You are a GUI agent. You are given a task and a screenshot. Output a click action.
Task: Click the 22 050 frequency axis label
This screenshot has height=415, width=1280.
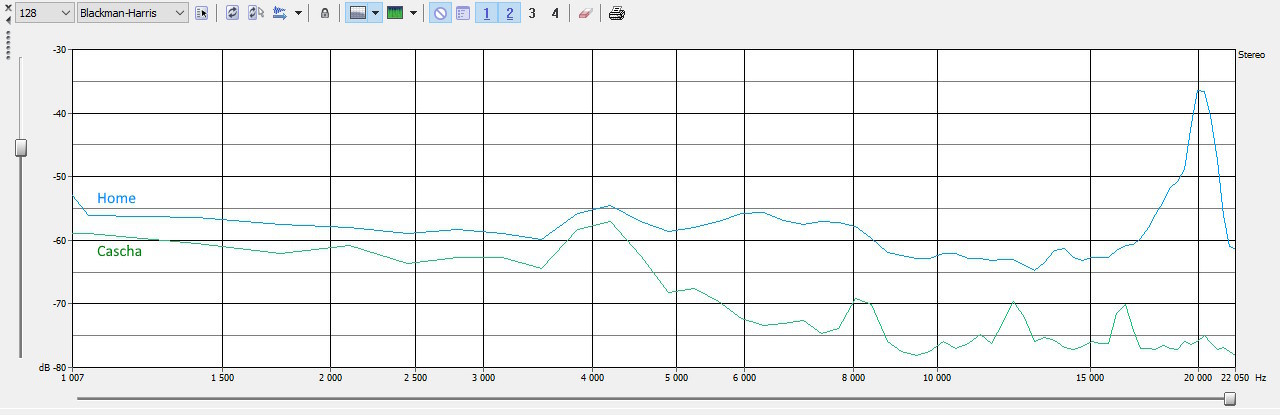pos(1235,378)
